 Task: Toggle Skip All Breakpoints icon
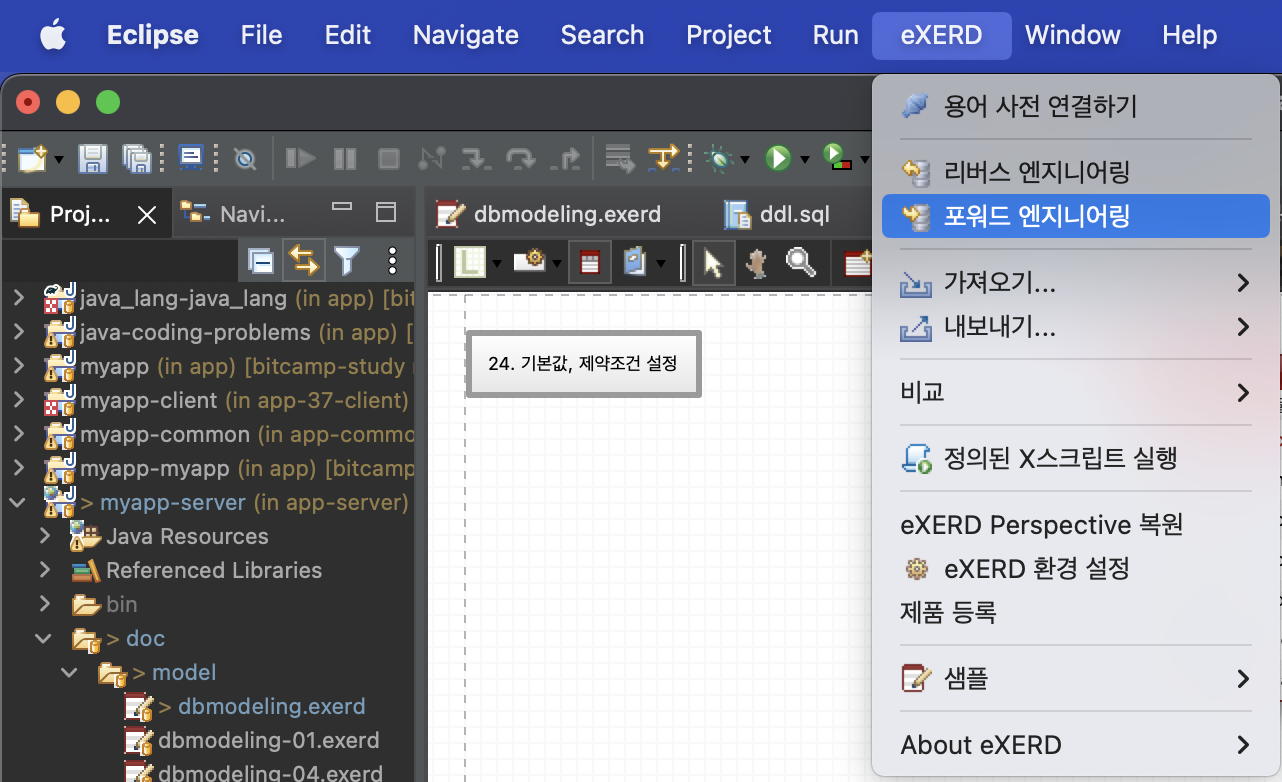[x=244, y=158]
